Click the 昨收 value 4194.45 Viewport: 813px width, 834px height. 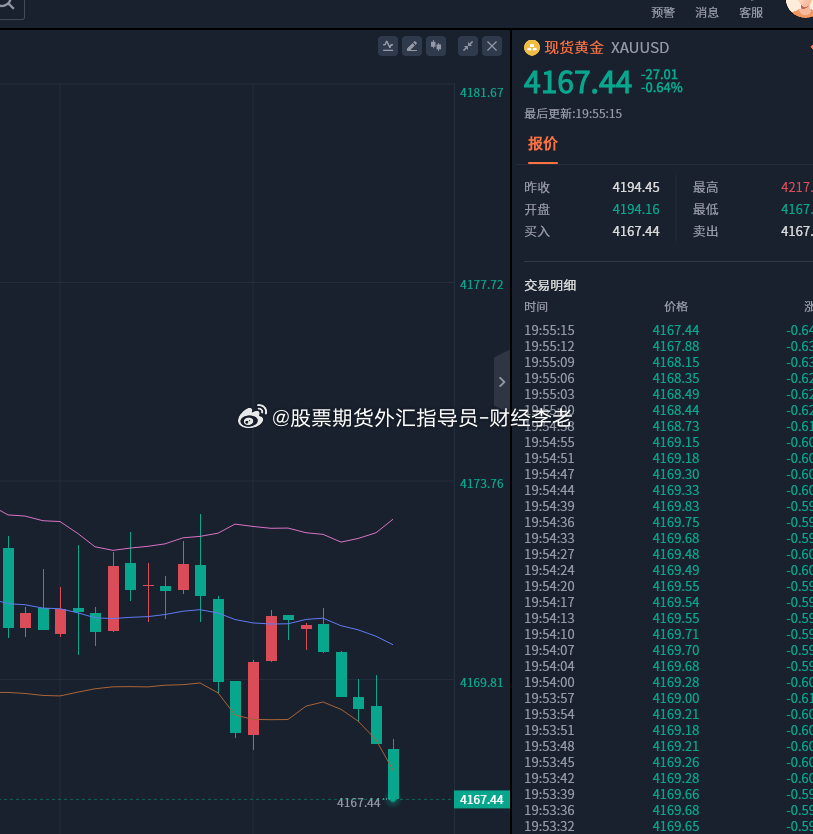[x=635, y=187]
